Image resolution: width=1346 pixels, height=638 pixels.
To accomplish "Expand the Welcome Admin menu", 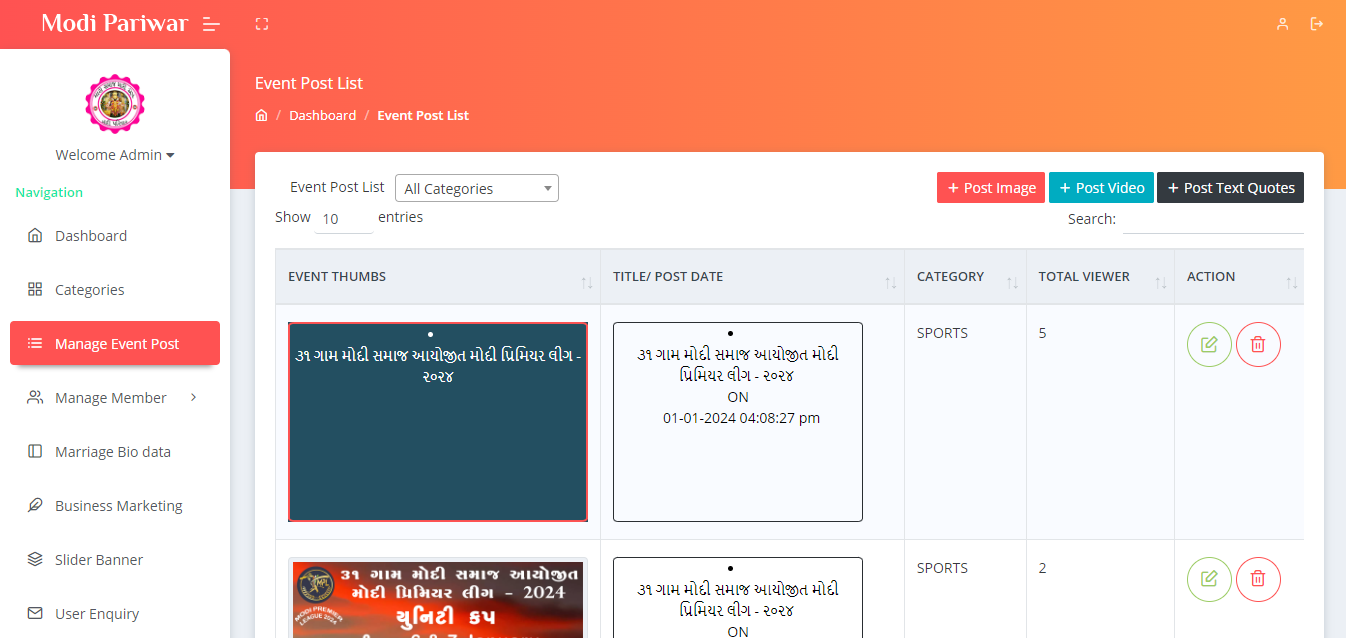I will [115, 155].
